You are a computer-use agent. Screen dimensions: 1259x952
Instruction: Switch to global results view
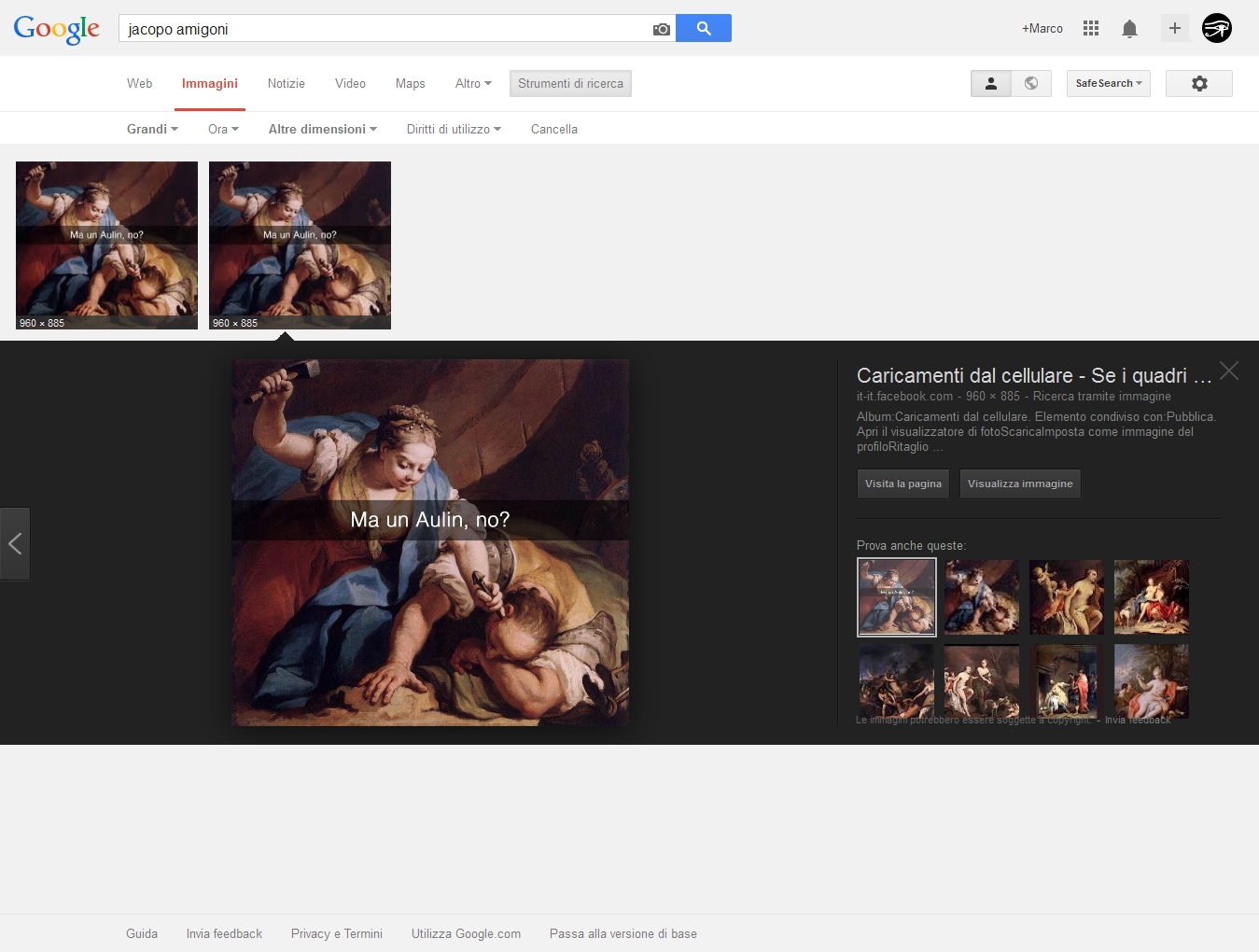(x=1031, y=83)
